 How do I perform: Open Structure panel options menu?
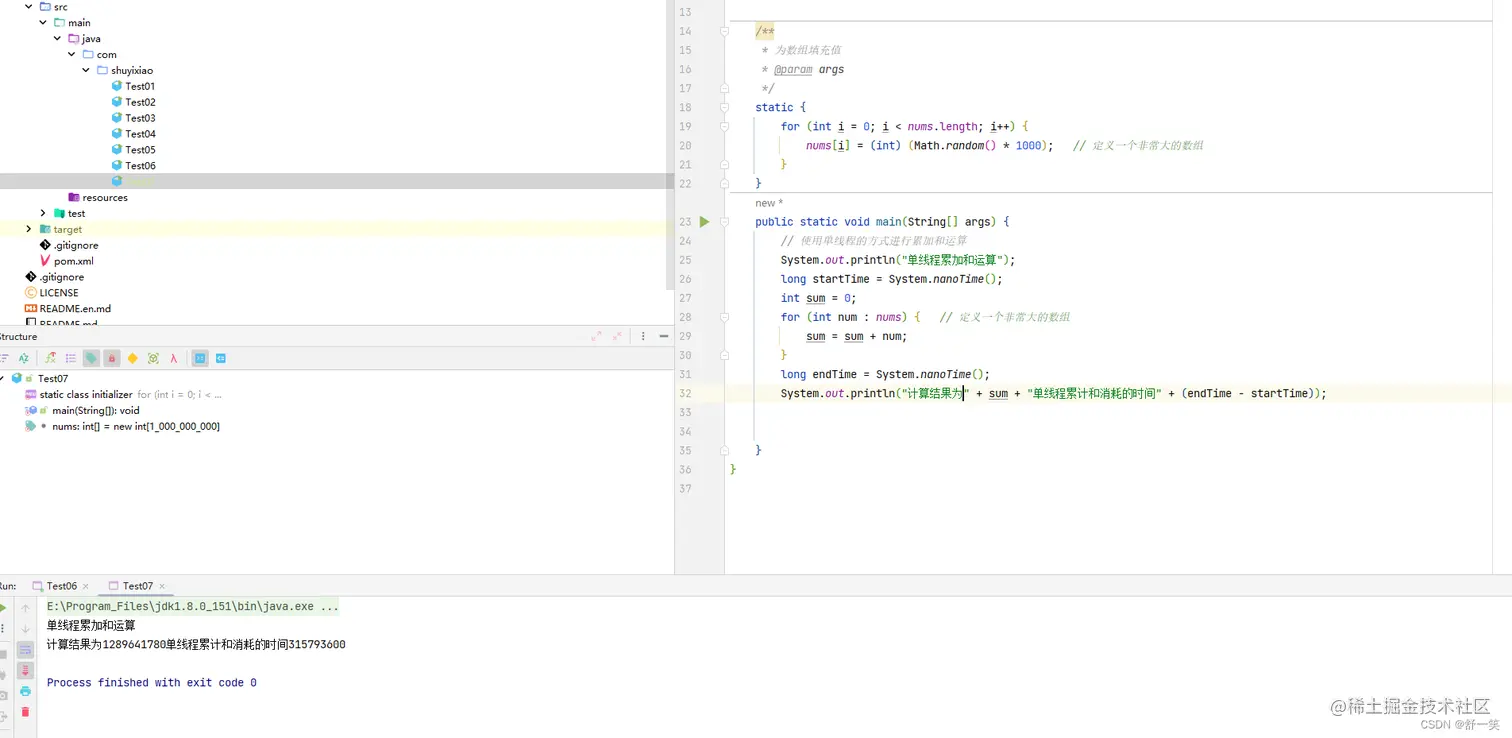pyautogui.click(x=643, y=336)
